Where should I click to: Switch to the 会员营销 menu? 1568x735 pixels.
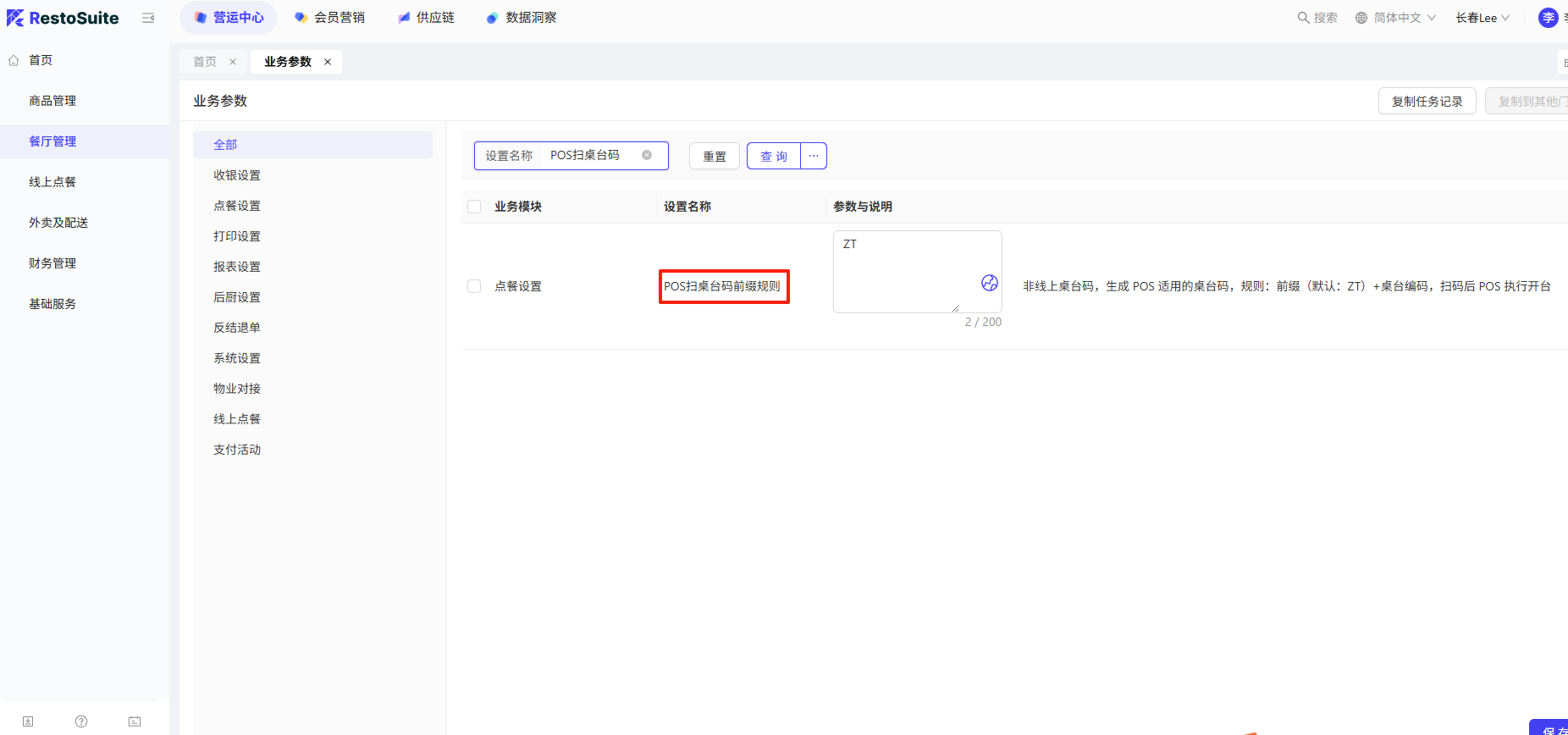tap(329, 18)
